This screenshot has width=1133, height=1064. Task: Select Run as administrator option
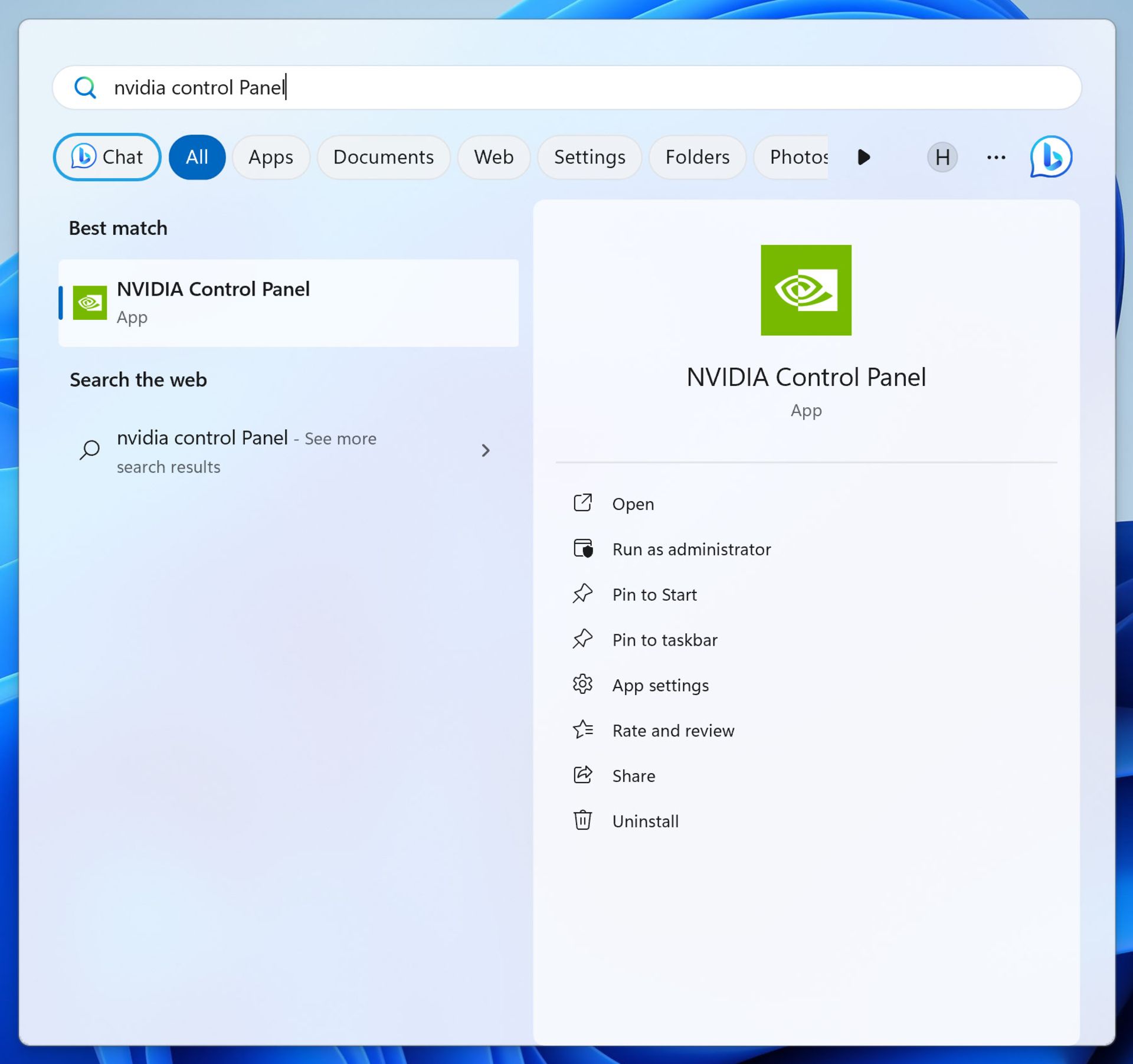coord(692,548)
